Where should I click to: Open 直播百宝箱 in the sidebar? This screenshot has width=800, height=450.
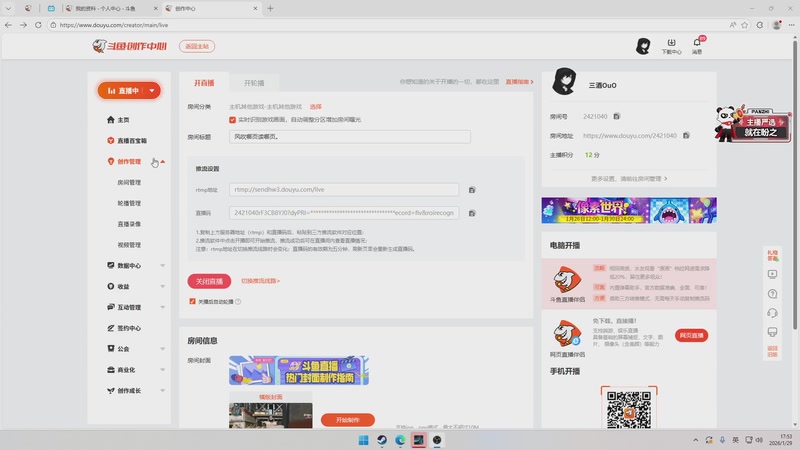(x=127, y=141)
